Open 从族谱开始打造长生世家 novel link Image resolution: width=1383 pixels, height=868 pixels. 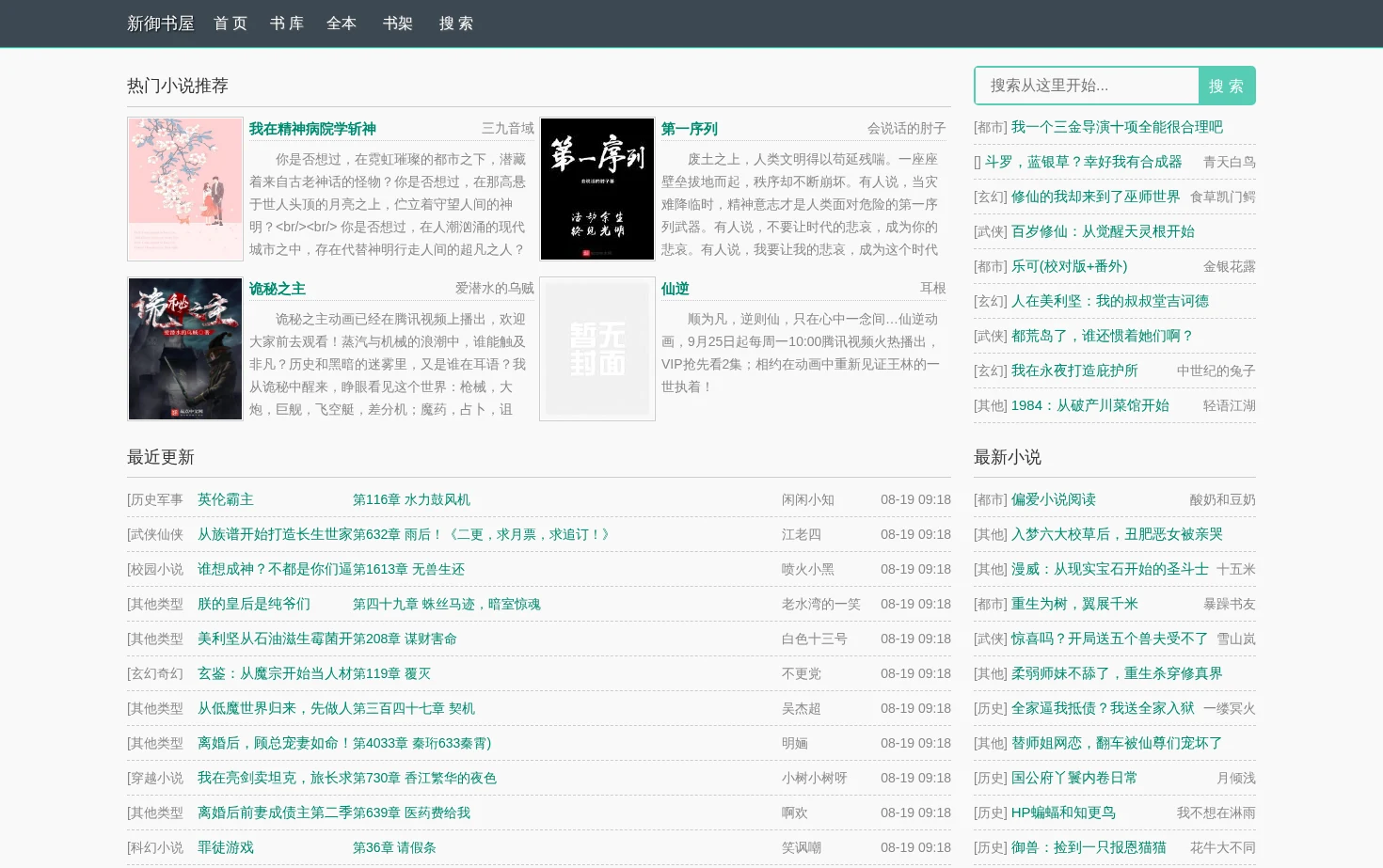(x=275, y=534)
